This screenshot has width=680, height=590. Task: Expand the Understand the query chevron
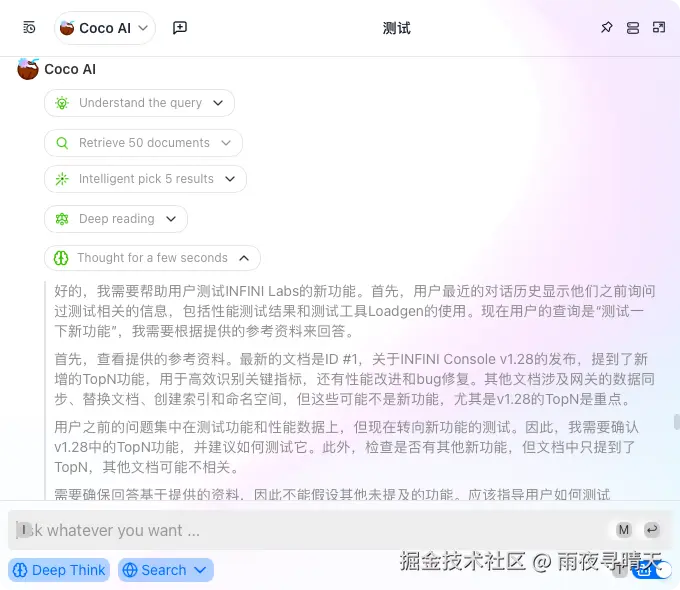point(218,103)
